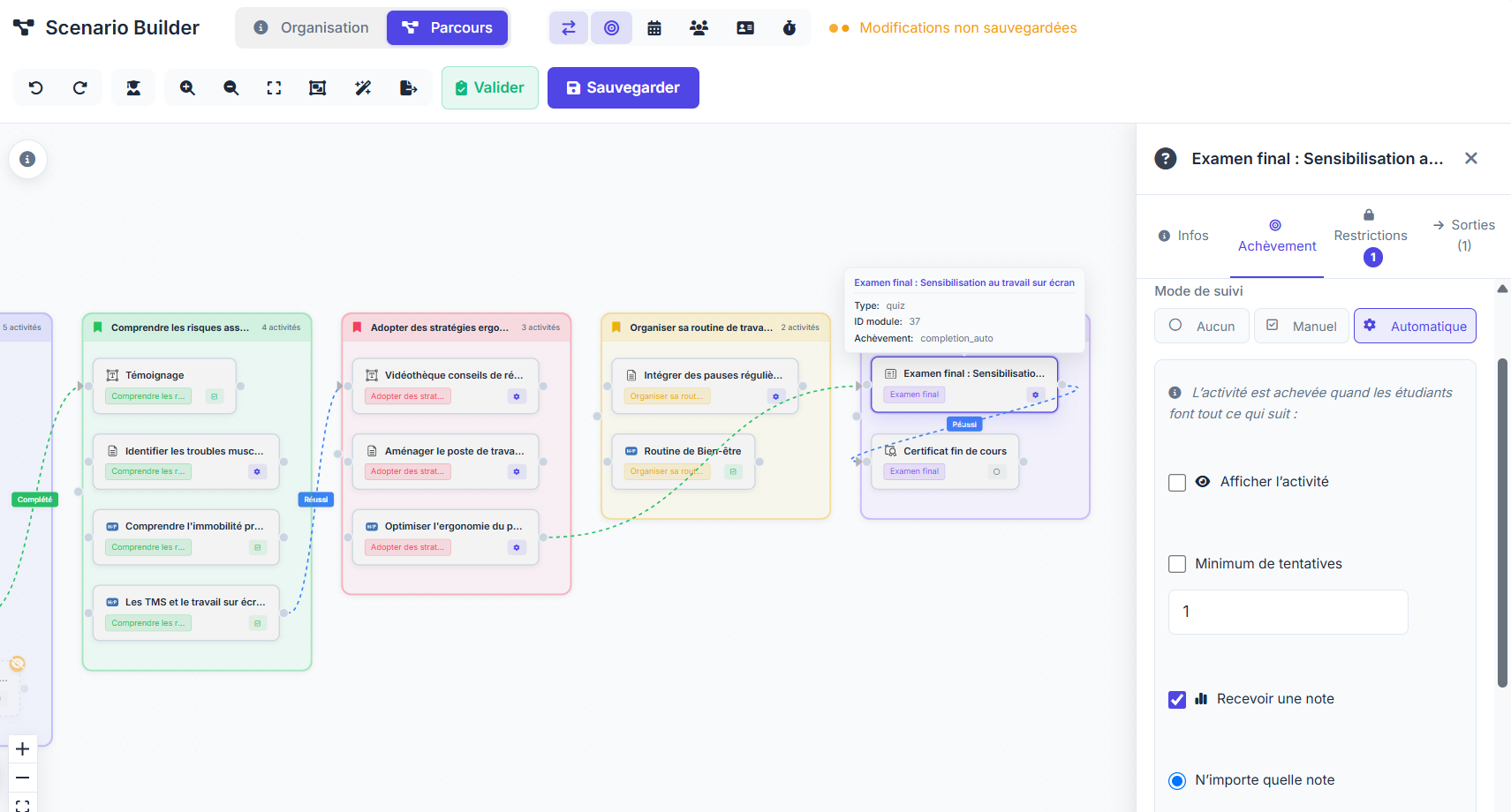Click the canvas plus zoom control

tap(23, 749)
